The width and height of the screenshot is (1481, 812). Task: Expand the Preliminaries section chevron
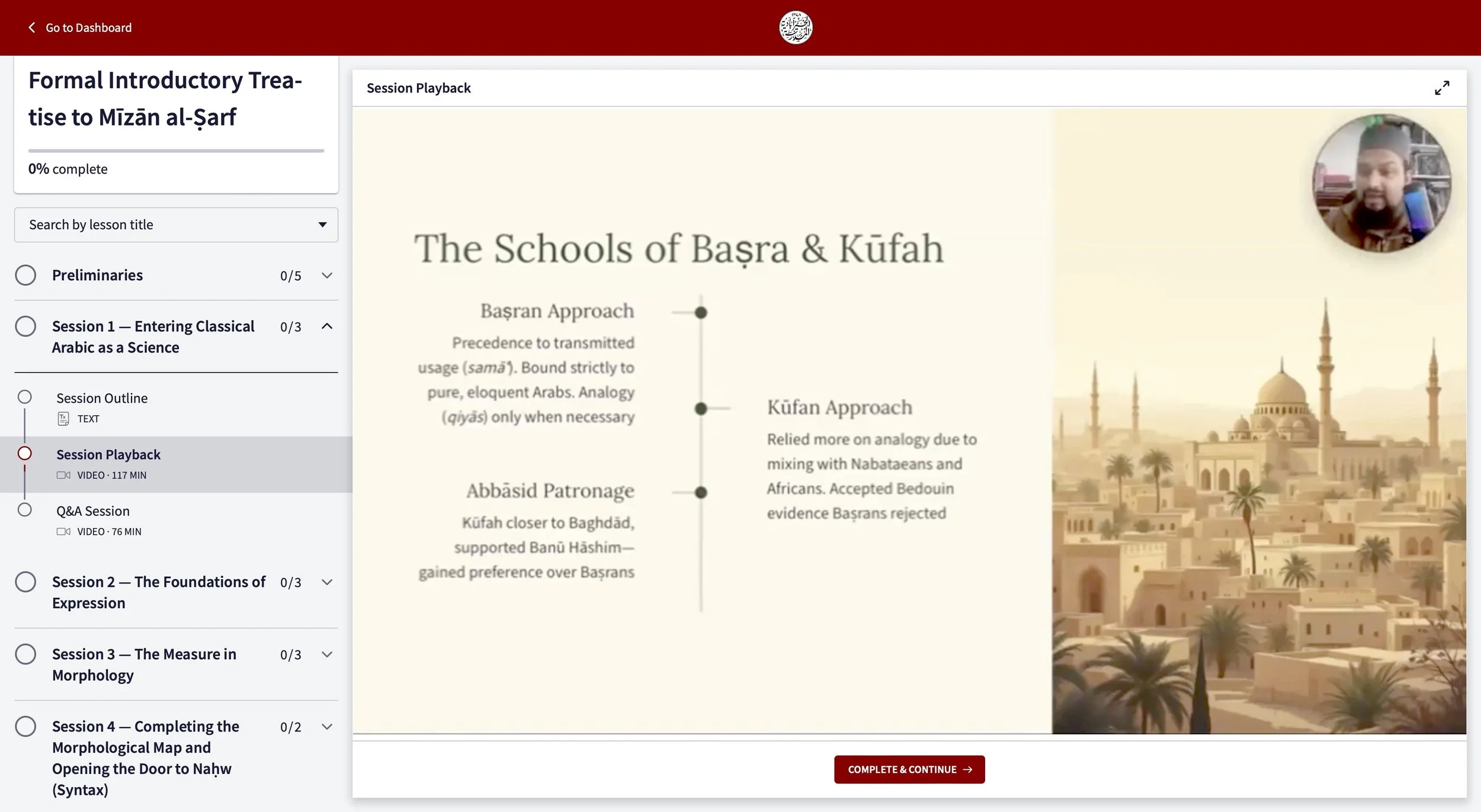326,275
